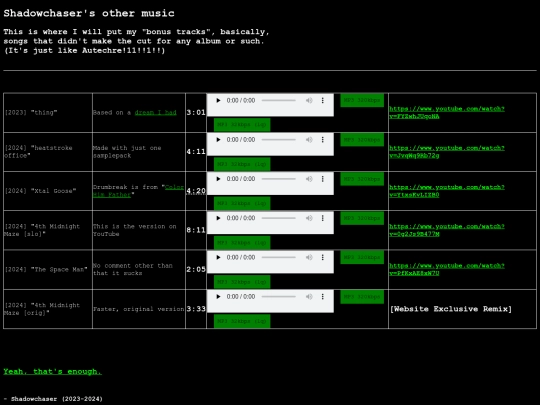The height and width of the screenshot is (405, 540).
Task: Download MP3 320kbps of "heatstroke office"
Action: (362, 139)
